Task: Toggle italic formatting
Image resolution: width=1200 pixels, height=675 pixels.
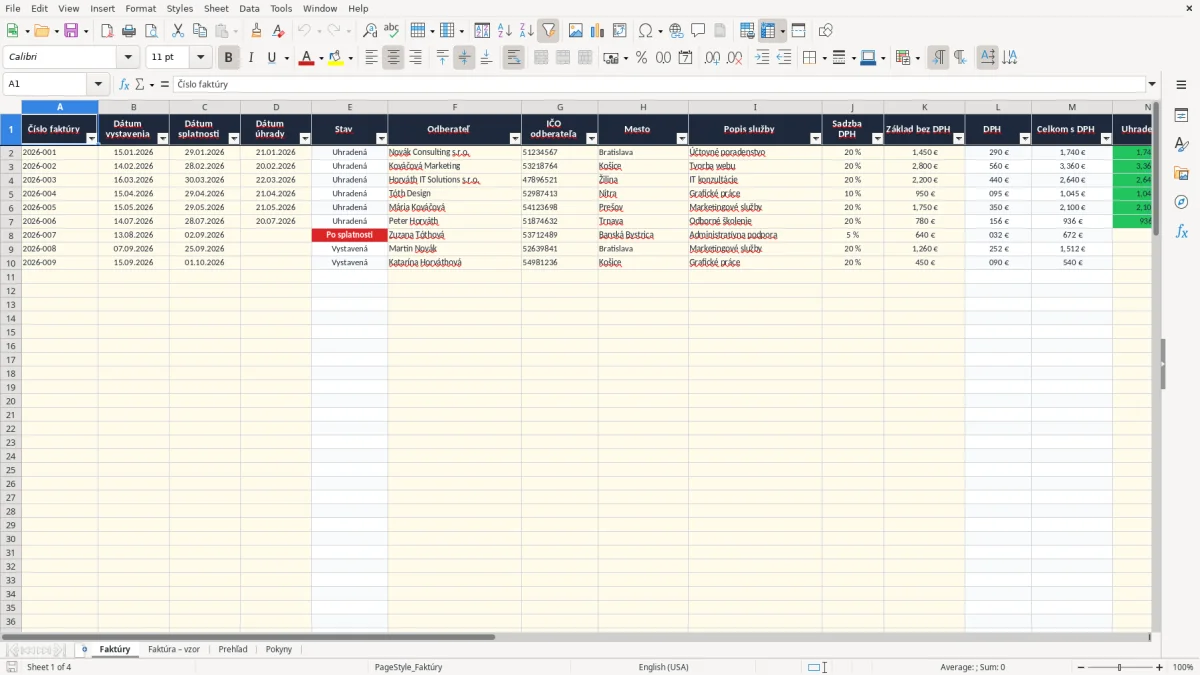Action: coord(250,58)
